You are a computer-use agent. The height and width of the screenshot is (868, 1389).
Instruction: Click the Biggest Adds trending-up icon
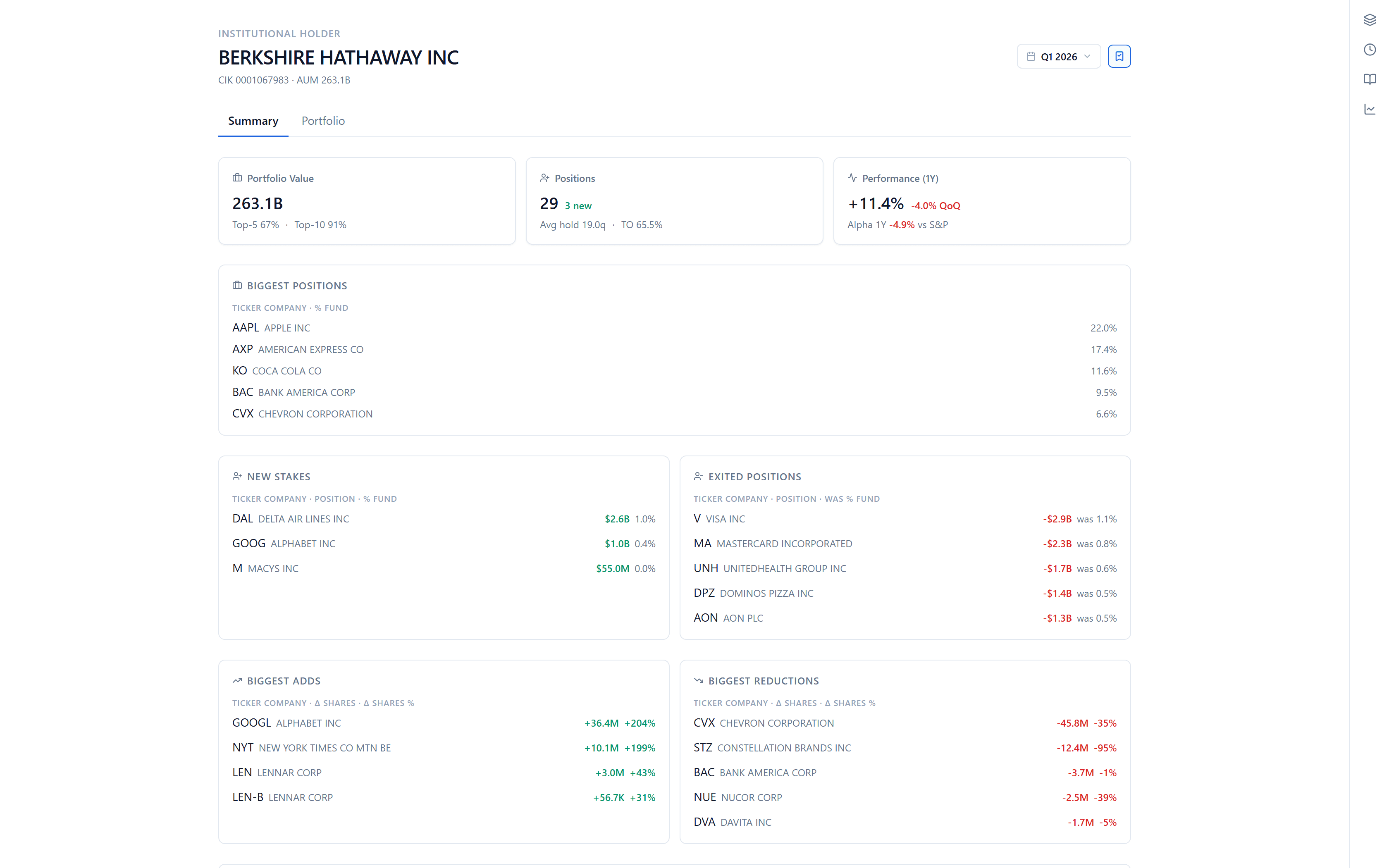[x=237, y=681]
